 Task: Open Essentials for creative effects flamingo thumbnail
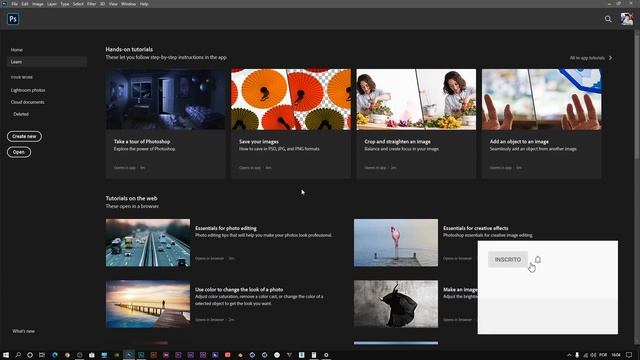396,243
